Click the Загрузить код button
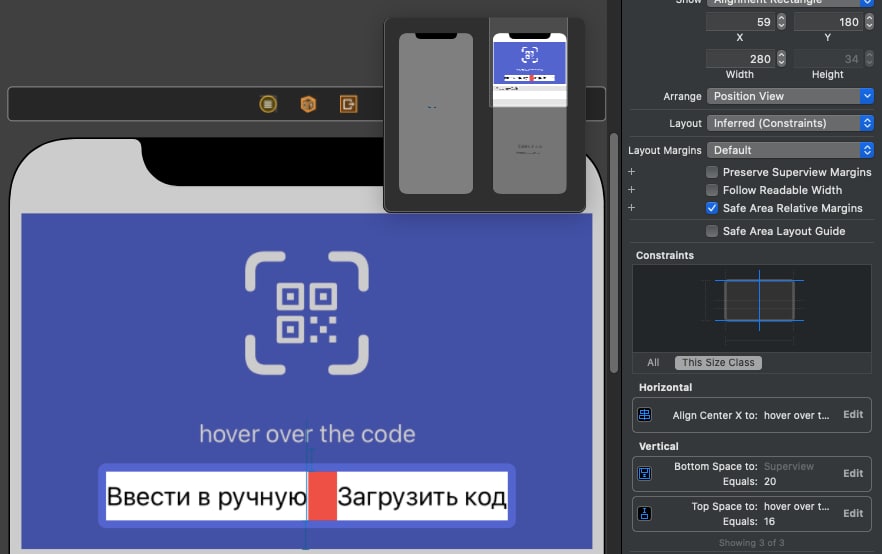882x554 pixels. click(x=422, y=496)
